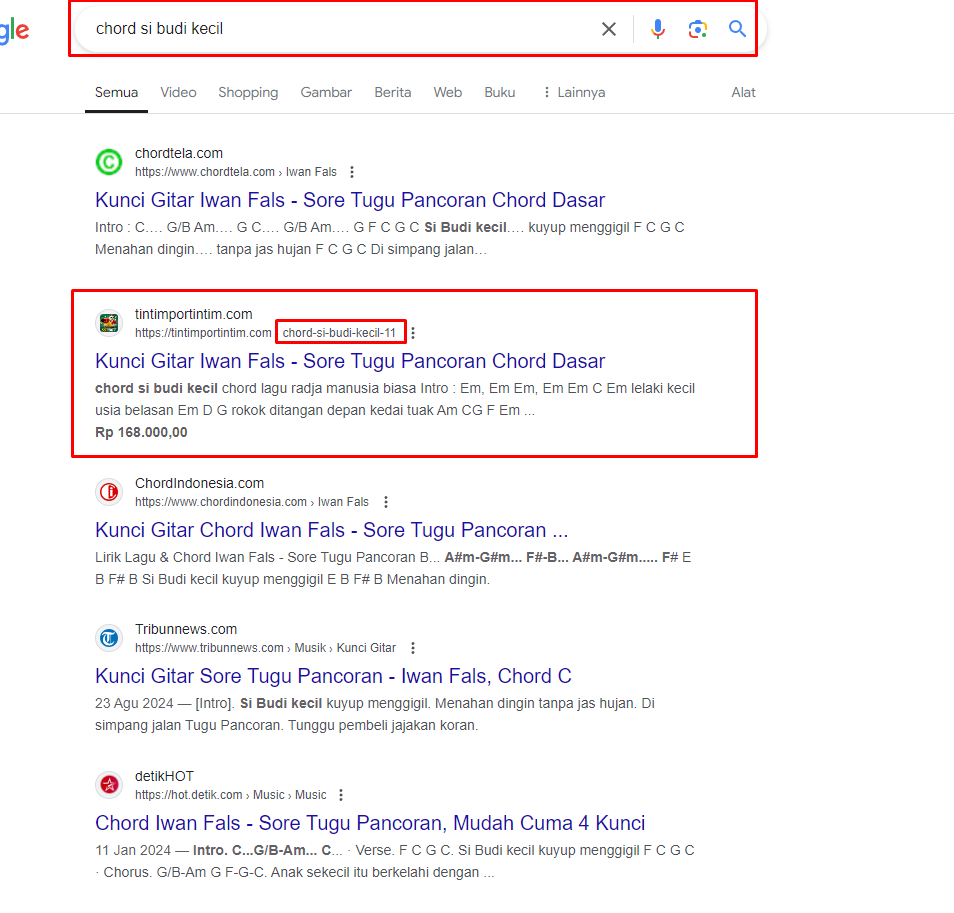This screenshot has height=913, width=954.
Task: Open ChordIndonesia.com red favicon
Action: (109, 491)
